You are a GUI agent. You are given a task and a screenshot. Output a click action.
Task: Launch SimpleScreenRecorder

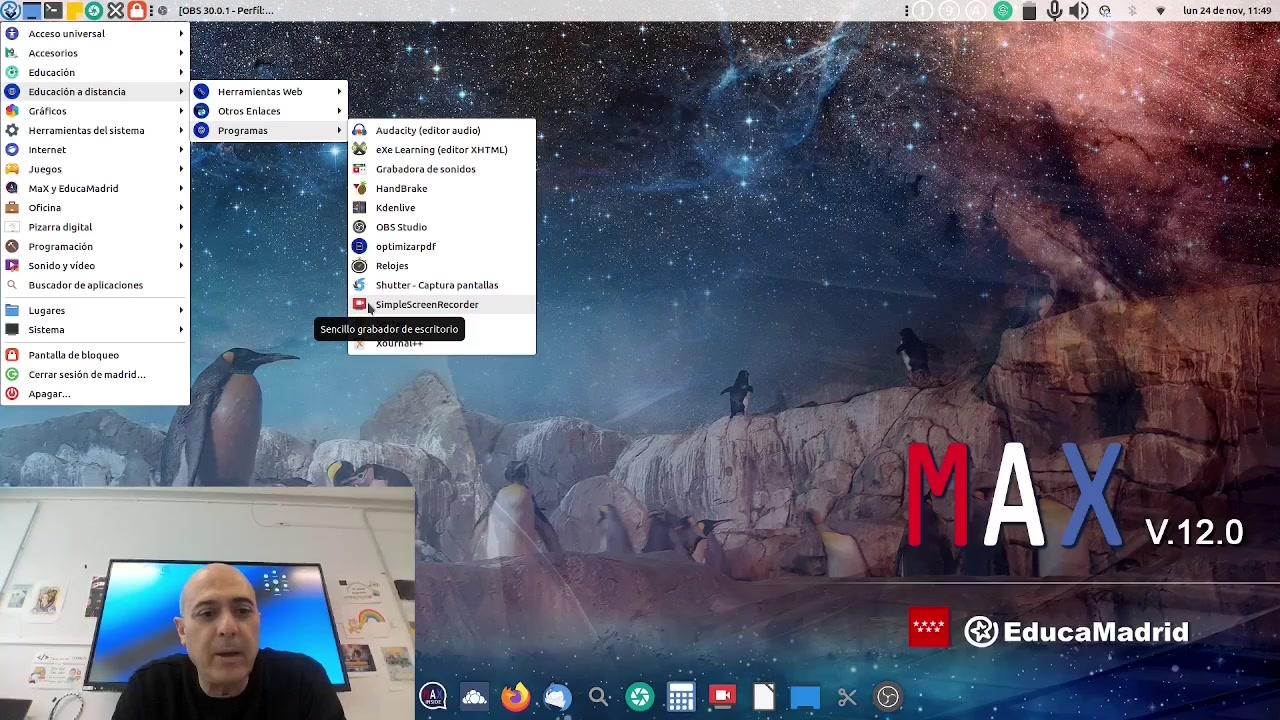coord(441,304)
